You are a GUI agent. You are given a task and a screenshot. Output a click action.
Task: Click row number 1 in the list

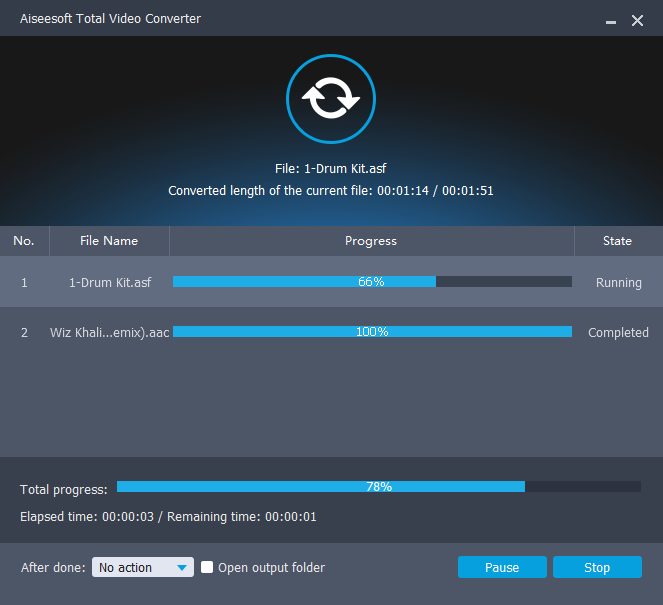[x=24, y=282]
